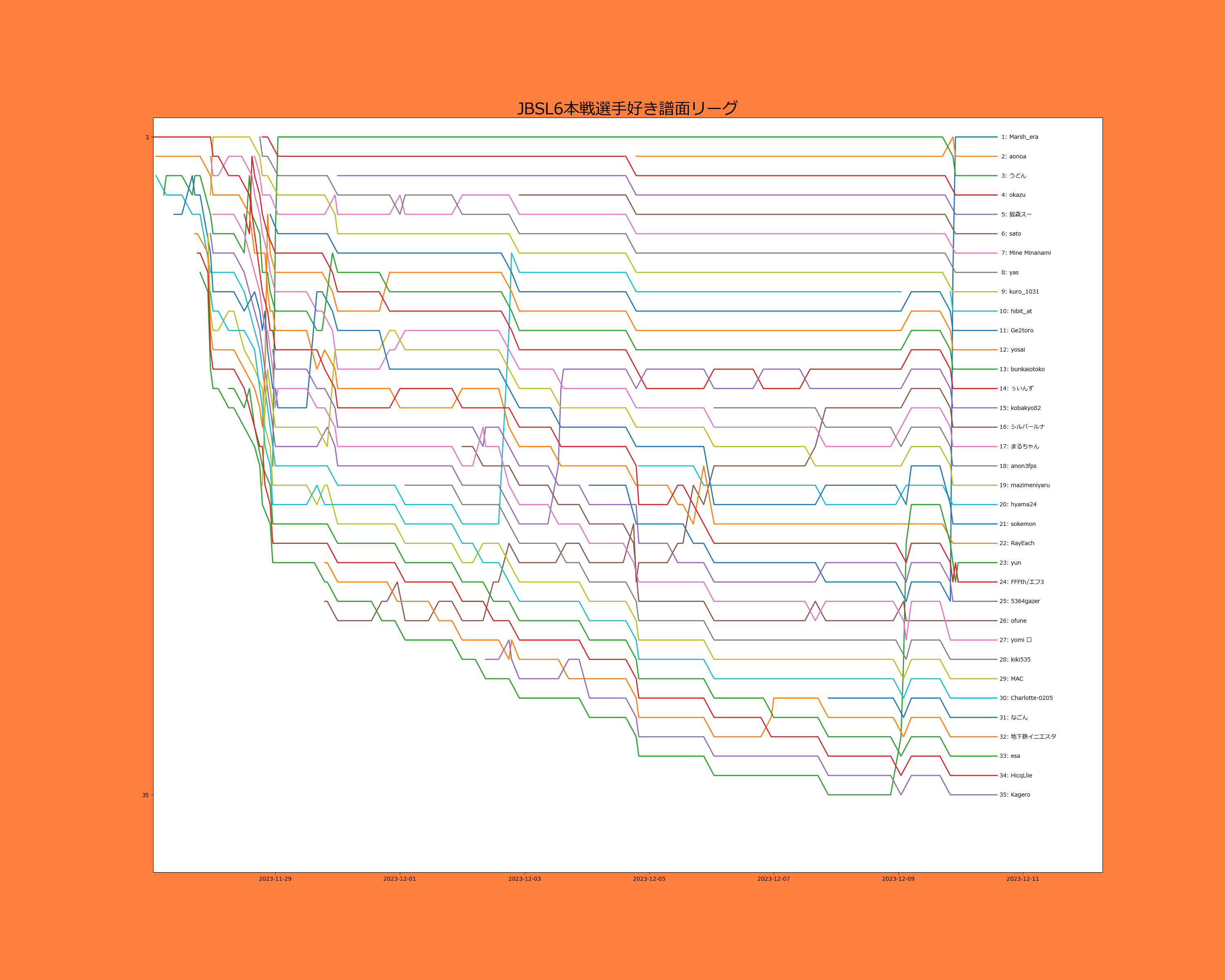Click the 2023-12-11 x-axis date tick
The image size is (1225, 980).
[x=1023, y=879]
